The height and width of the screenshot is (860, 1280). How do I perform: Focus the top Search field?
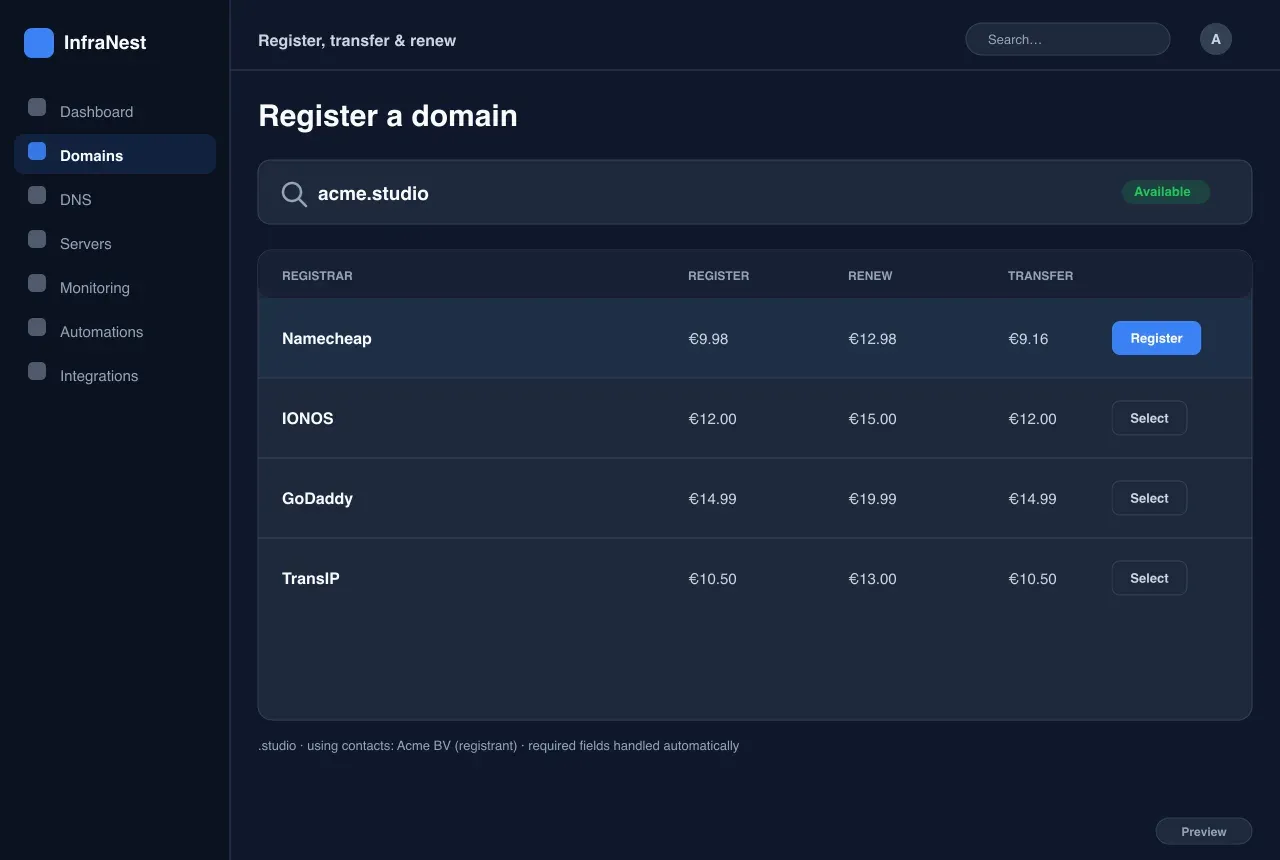click(x=1067, y=39)
